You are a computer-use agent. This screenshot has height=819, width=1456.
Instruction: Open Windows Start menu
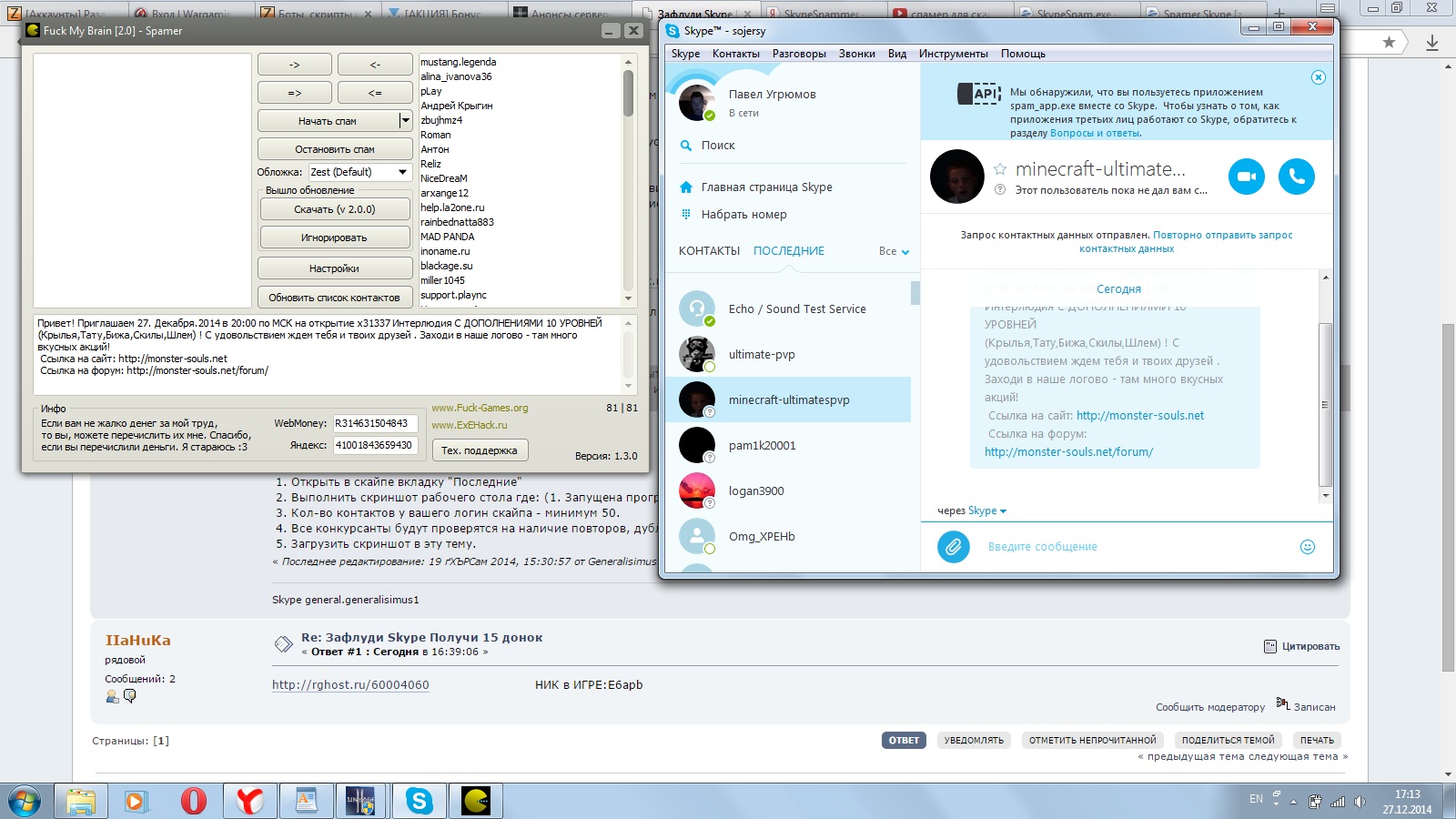point(25,802)
